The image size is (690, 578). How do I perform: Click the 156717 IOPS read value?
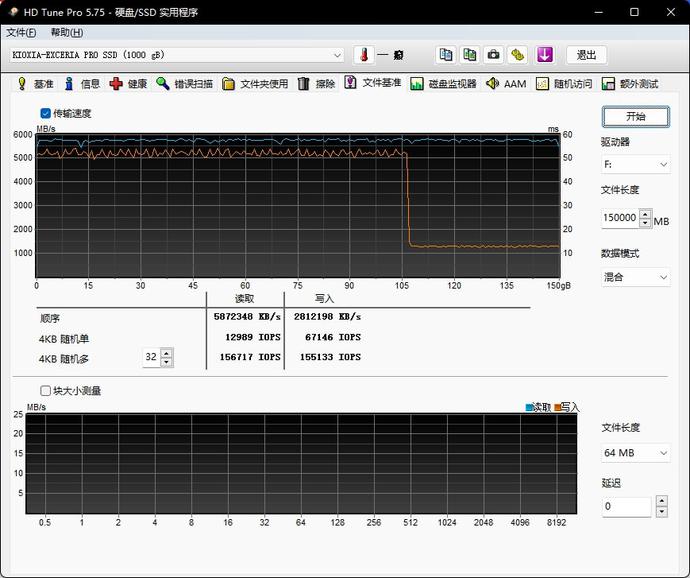coord(250,357)
